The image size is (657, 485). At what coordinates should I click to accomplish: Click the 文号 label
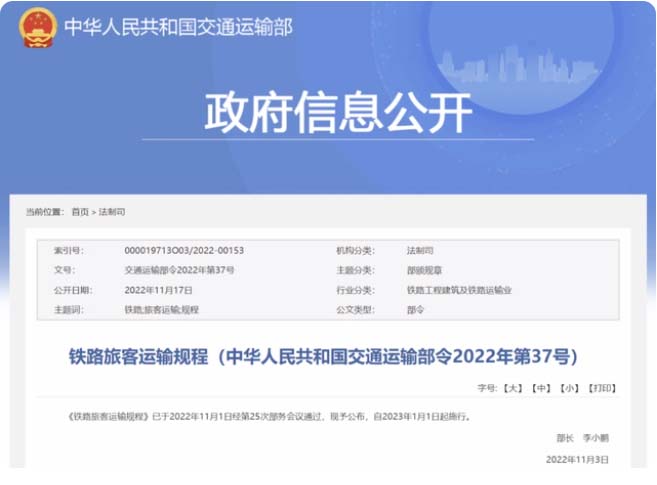(65, 270)
